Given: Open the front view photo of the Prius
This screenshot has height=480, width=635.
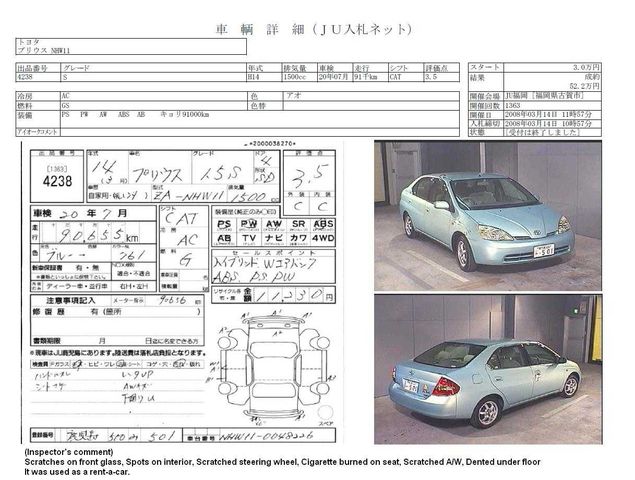Looking at the screenshot, I should (x=488, y=216).
